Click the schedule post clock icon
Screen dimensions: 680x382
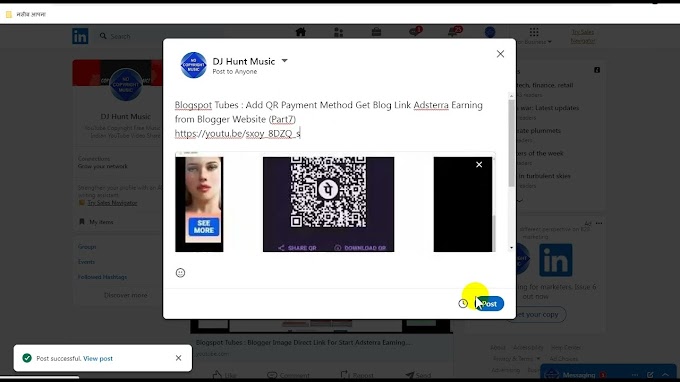click(x=463, y=304)
